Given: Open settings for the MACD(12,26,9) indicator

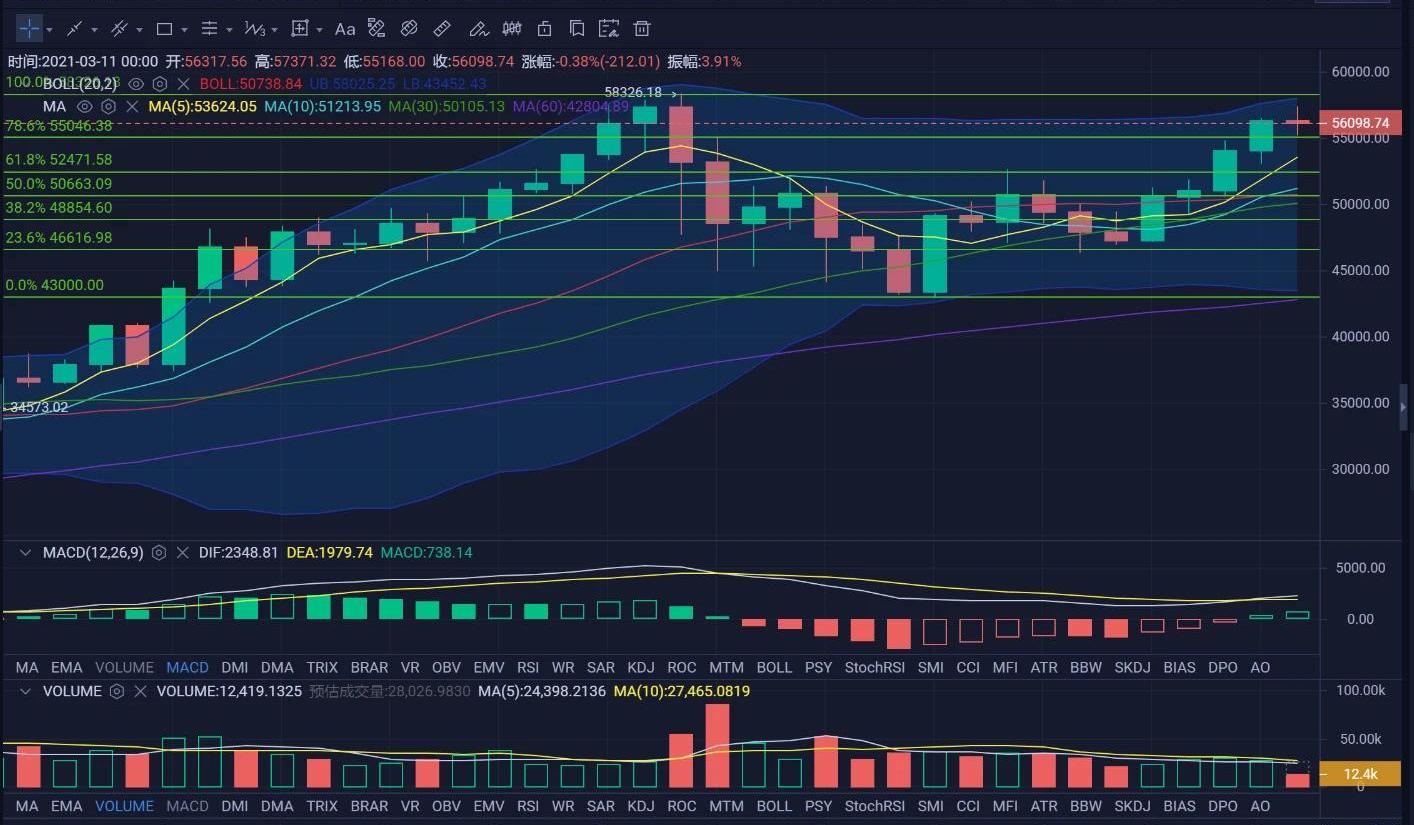Looking at the screenshot, I should pos(158,552).
